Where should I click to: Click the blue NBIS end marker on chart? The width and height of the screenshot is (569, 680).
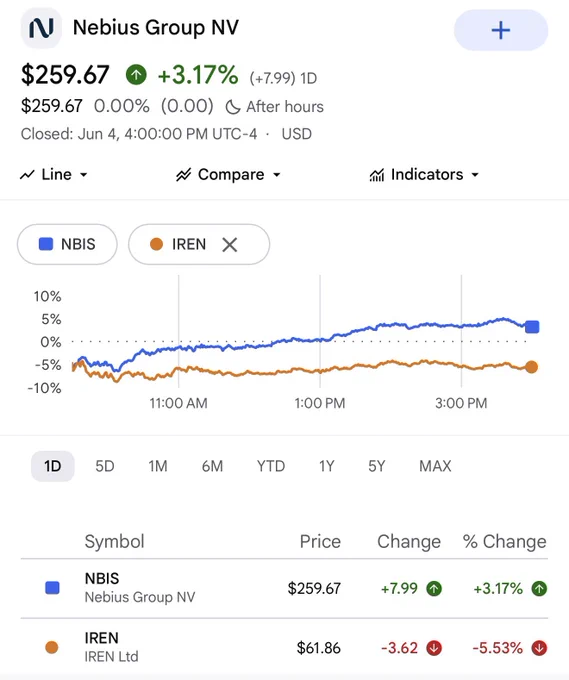[532, 327]
